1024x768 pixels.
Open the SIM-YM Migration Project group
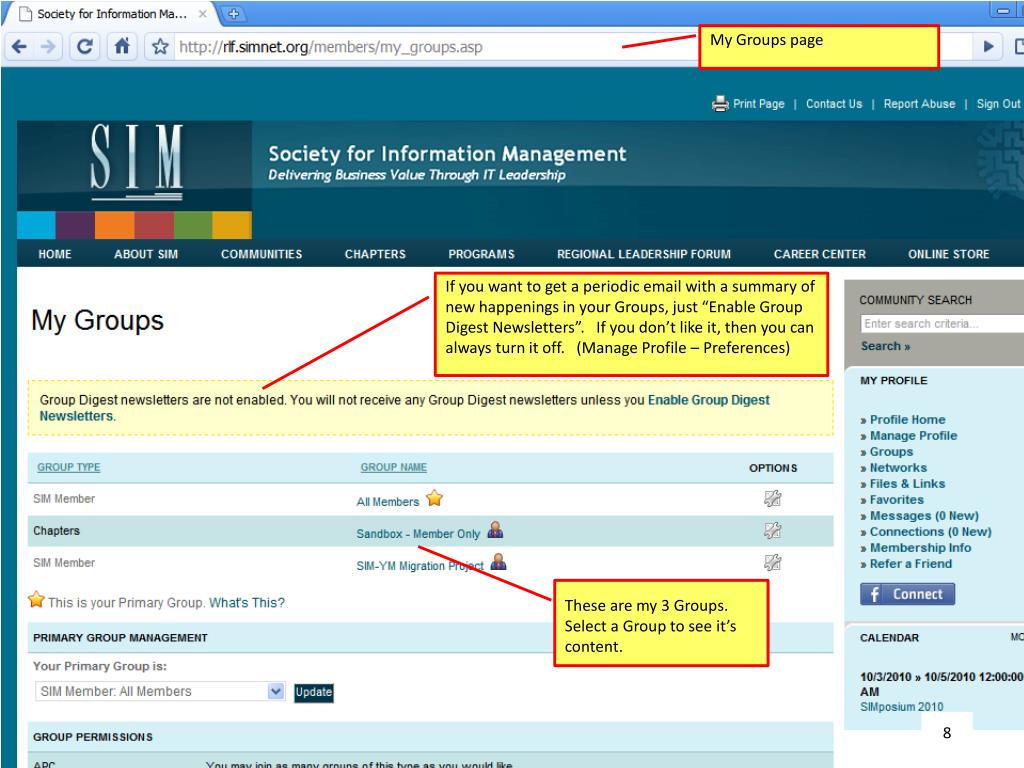pyautogui.click(x=420, y=566)
